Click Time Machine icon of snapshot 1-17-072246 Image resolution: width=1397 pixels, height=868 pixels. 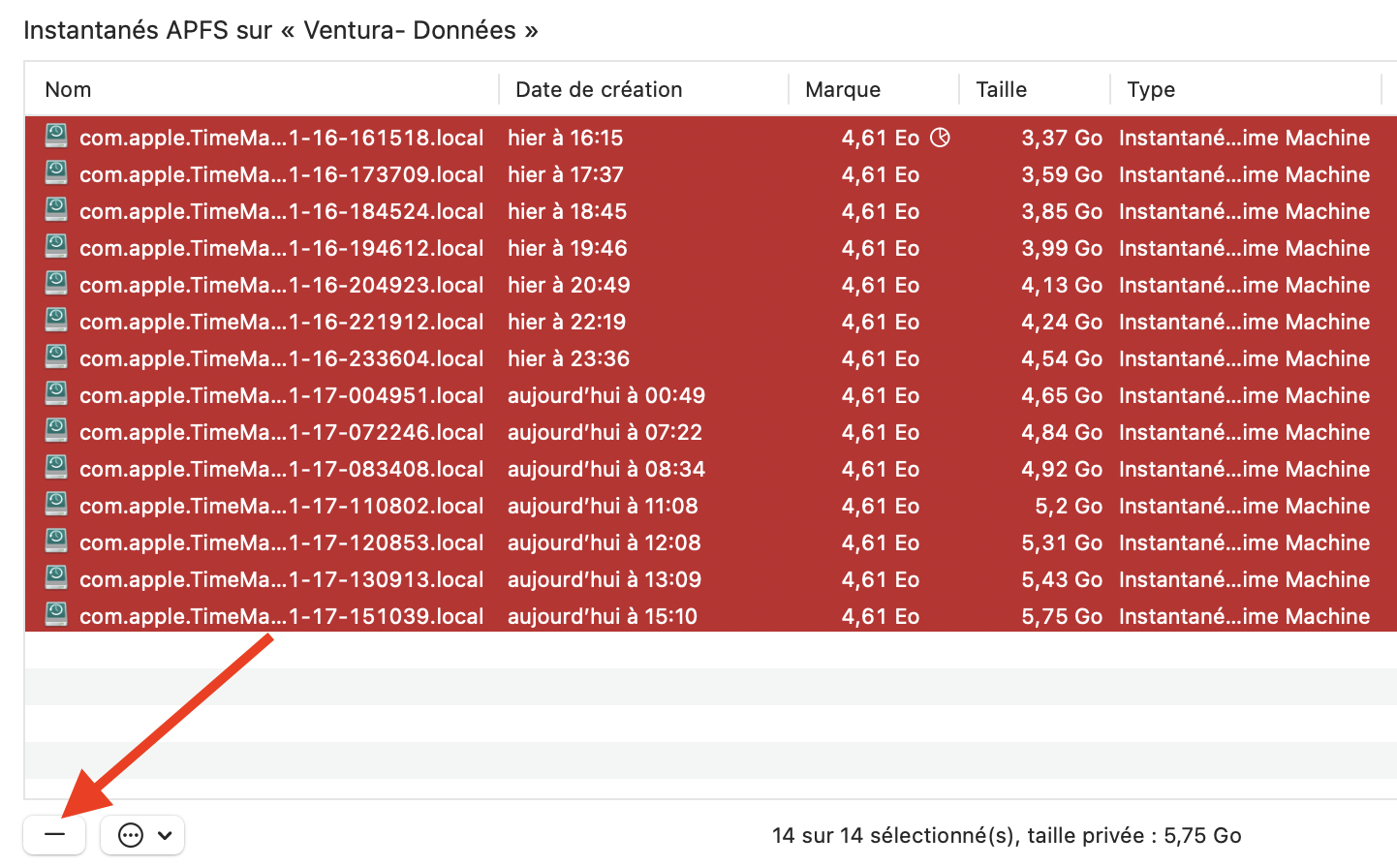click(56, 431)
